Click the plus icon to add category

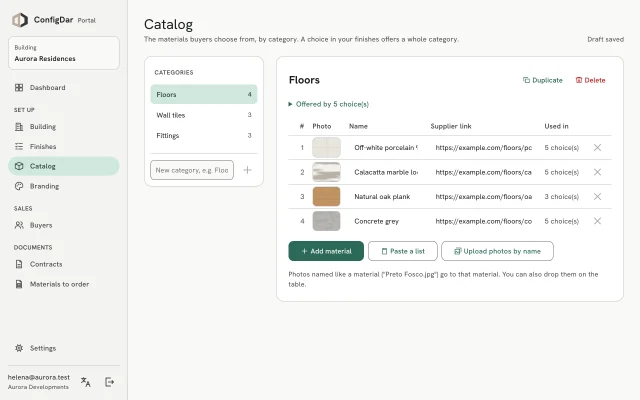point(247,170)
